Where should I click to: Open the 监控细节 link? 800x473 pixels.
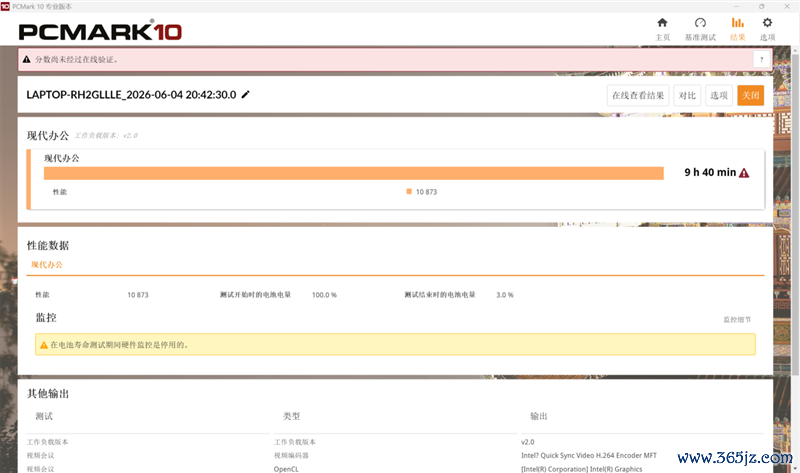pyautogui.click(x=737, y=319)
